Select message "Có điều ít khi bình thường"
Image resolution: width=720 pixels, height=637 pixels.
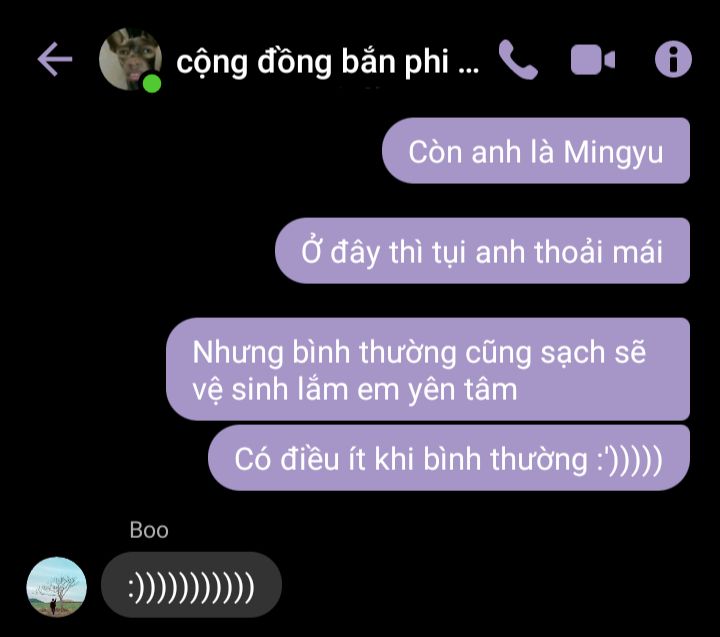[449, 458]
